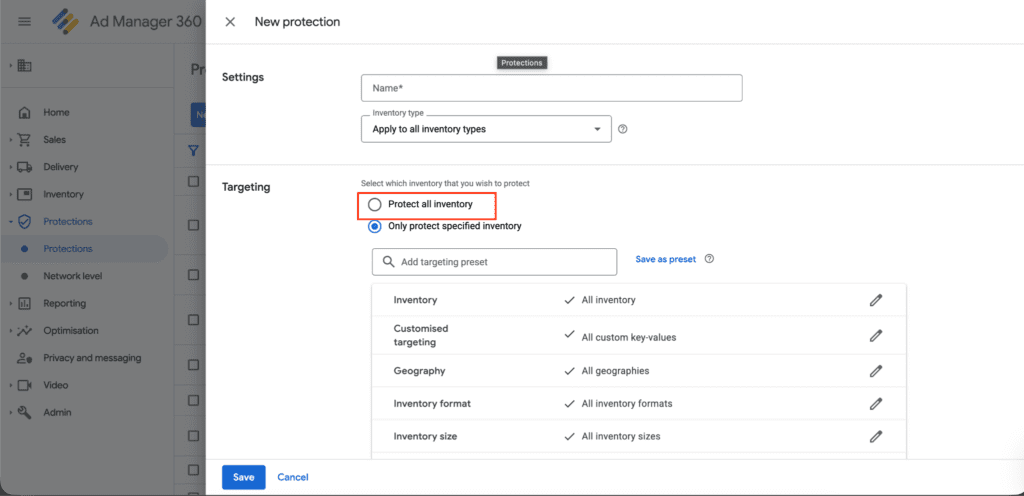Click the Inventory section icon in sidebar
Image resolution: width=1024 pixels, height=496 pixels.
click(24, 194)
